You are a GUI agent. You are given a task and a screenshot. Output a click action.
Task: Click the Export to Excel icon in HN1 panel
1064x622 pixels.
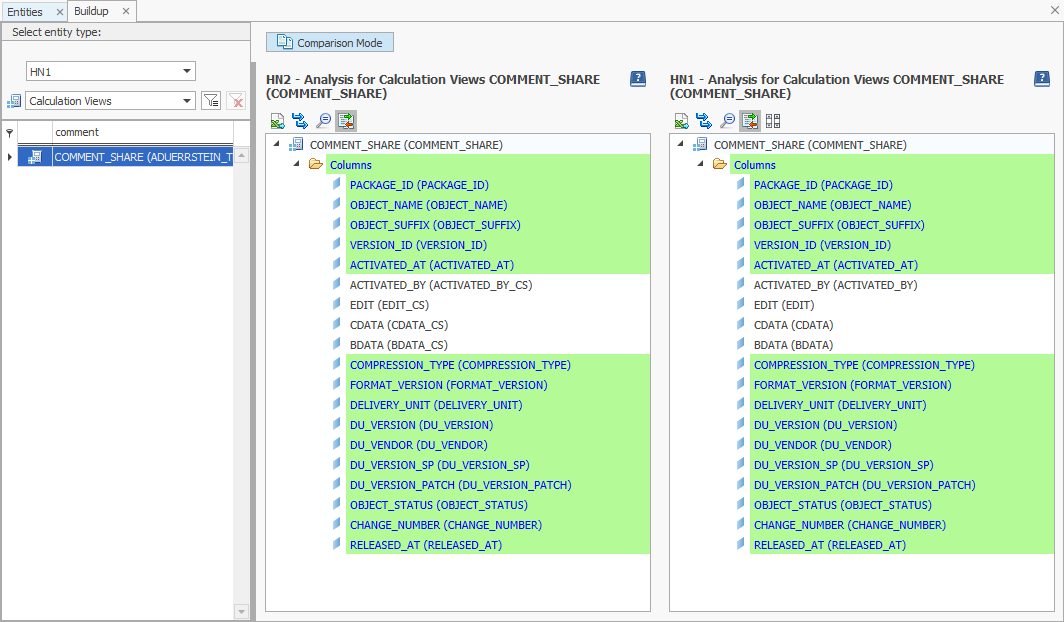[x=681, y=120]
